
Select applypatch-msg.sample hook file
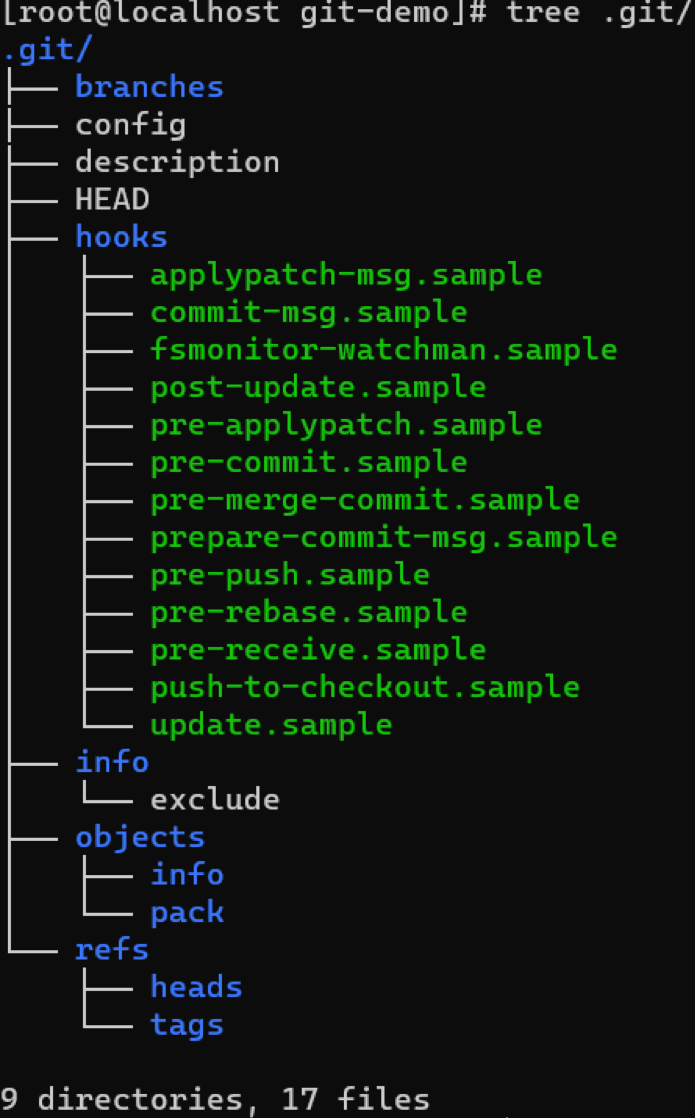346,275
